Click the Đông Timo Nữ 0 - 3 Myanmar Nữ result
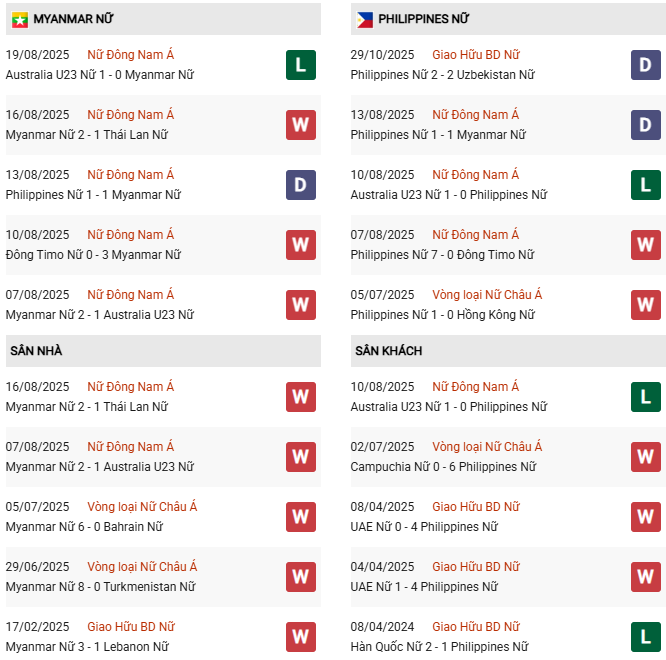The width and height of the screenshot is (666, 660). point(93,255)
